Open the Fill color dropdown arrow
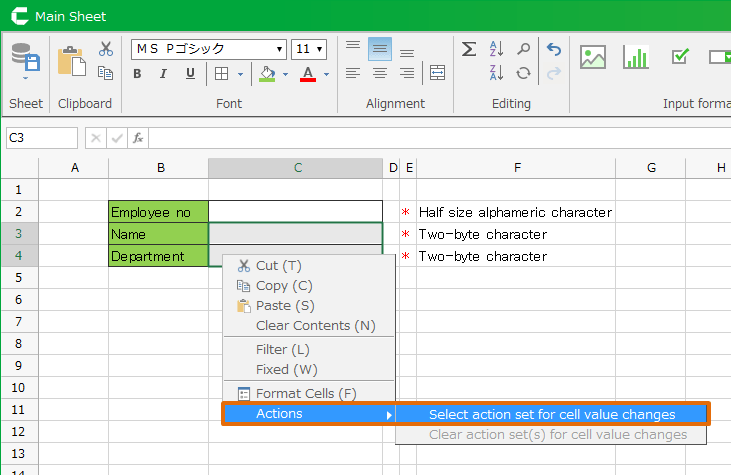The image size is (731, 475). point(285,74)
